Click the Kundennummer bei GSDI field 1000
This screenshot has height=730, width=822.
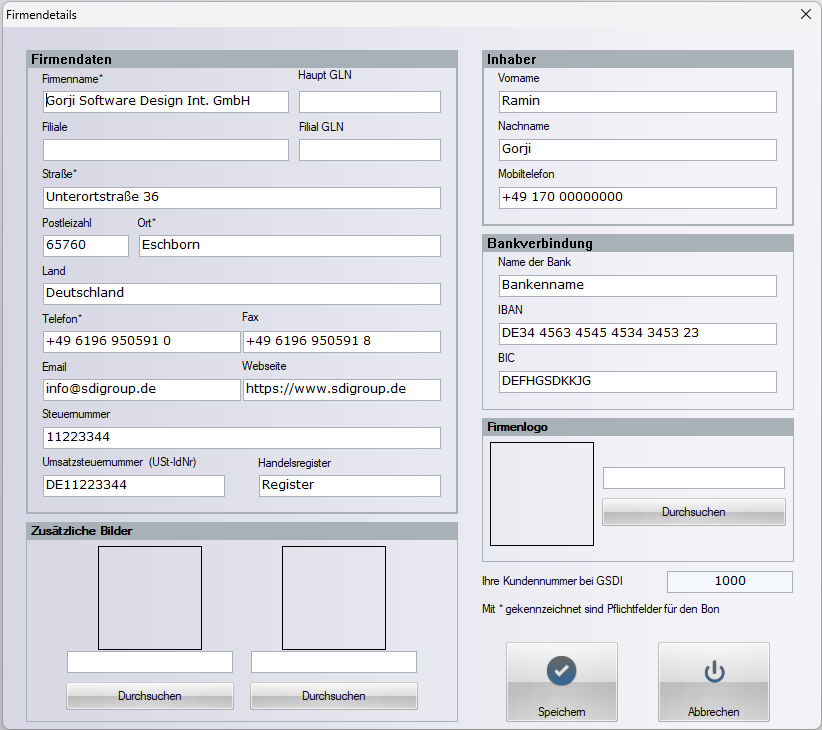click(x=730, y=582)
